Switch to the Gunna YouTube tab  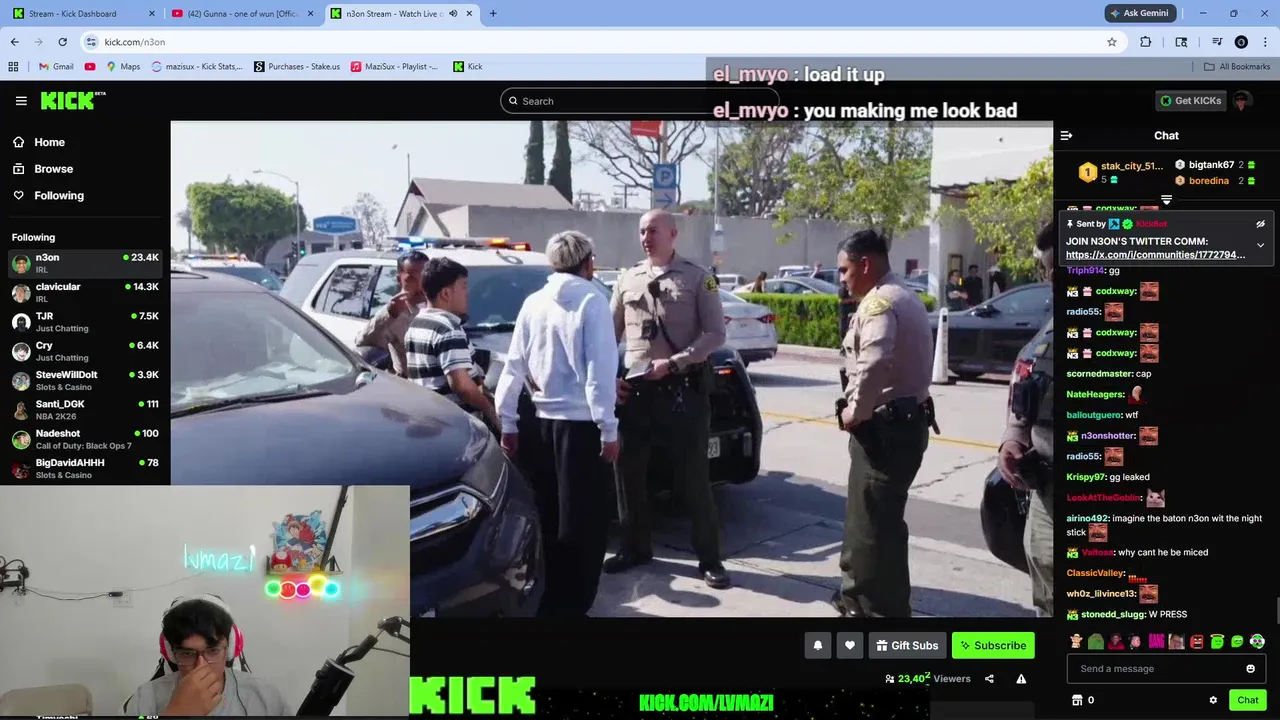tap(244, 14)
